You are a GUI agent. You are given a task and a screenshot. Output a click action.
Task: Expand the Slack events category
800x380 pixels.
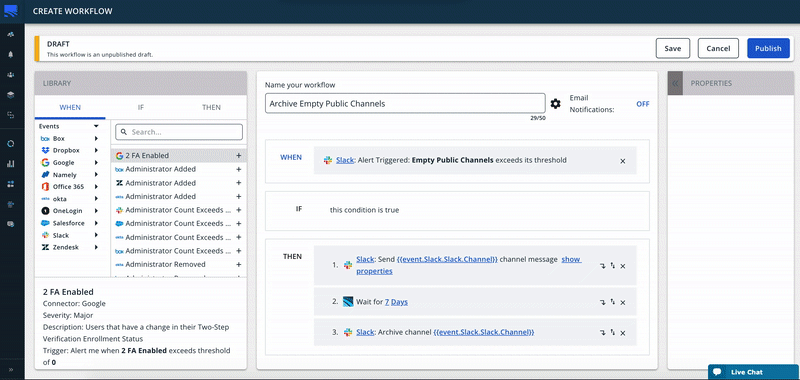coord(96,236)
